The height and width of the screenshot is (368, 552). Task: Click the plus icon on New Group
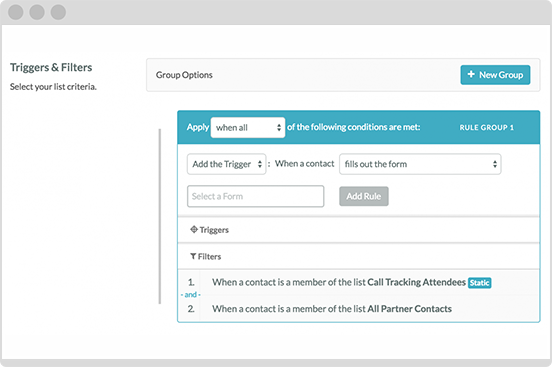[x=471, y=74]
